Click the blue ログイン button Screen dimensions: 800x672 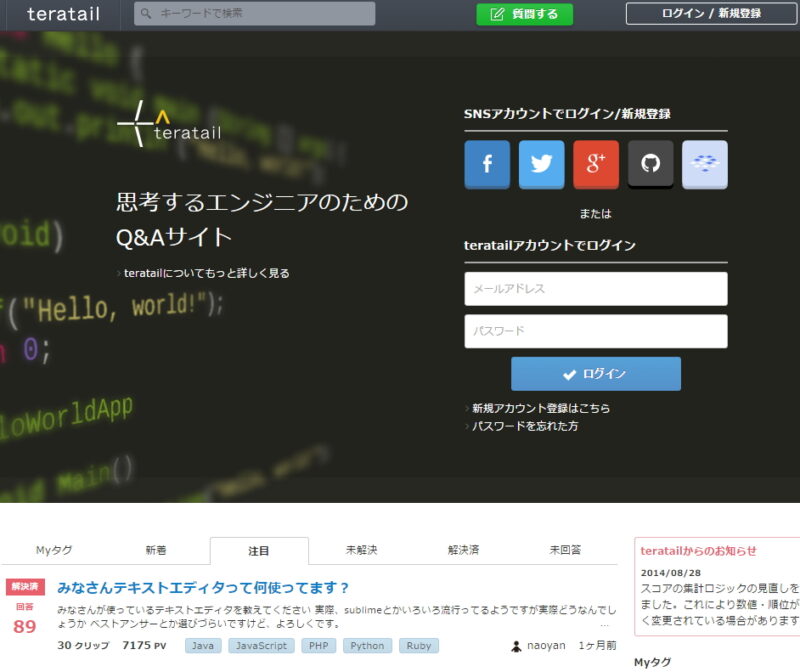pyautogui.click(x=595, y=373)
